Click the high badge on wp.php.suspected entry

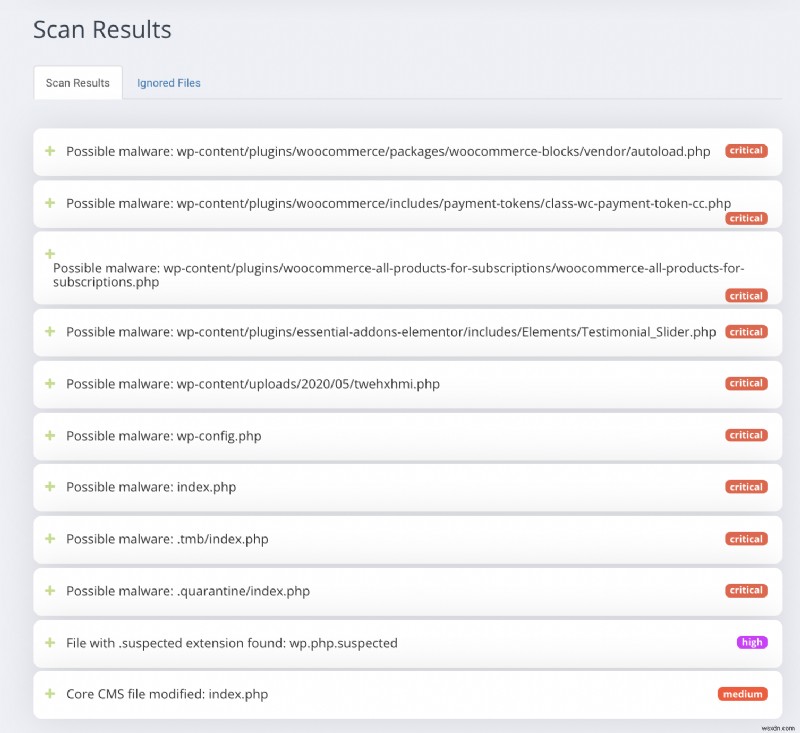[x=751, y=643]
